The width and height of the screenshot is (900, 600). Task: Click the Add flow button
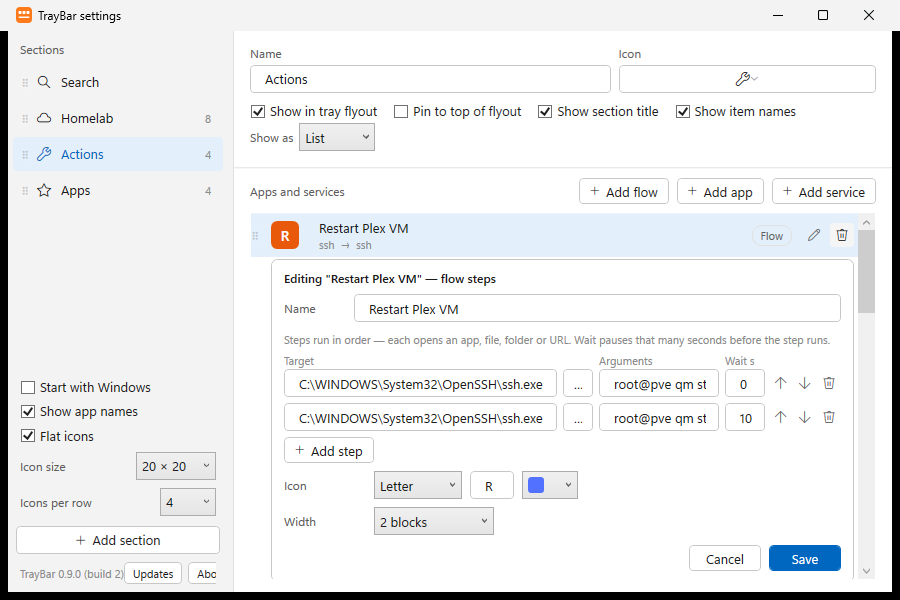pos(624,192)
